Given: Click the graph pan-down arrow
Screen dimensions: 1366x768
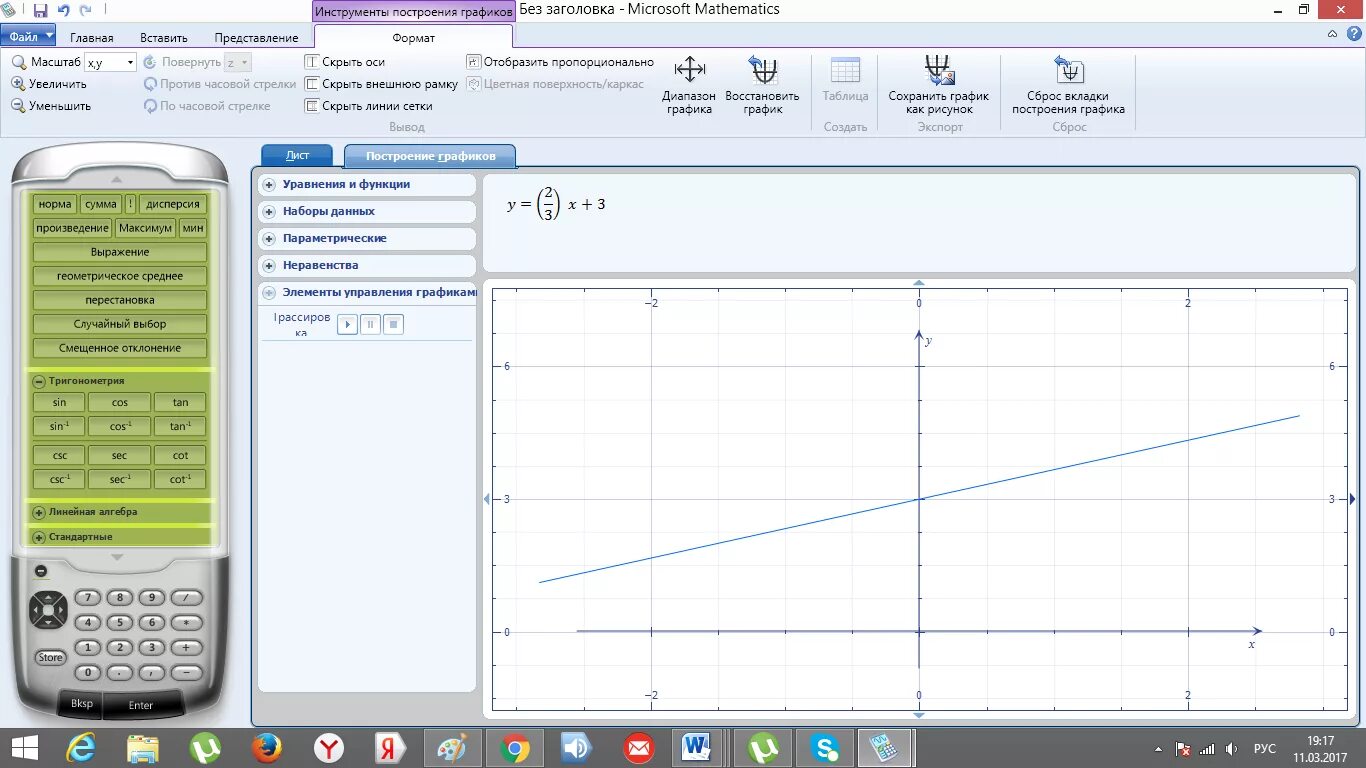Looking at the screenshot, I should (919, 715).
